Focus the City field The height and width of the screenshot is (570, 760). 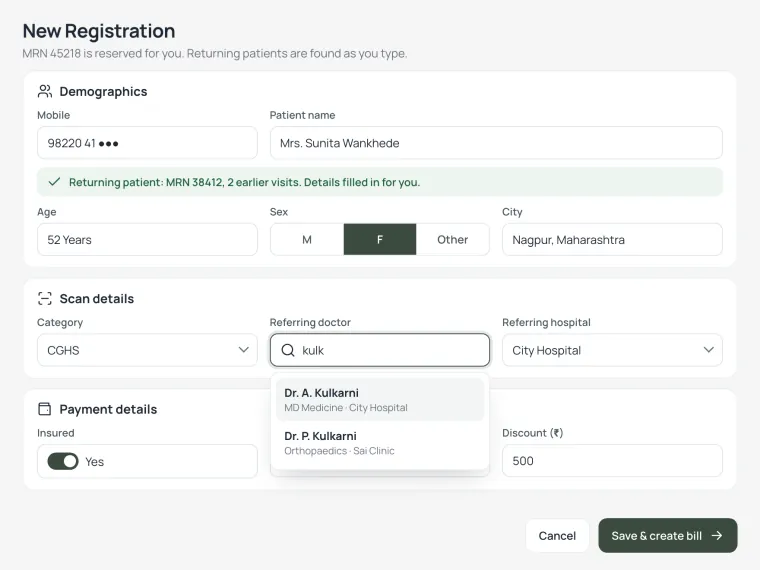(612, 239)
